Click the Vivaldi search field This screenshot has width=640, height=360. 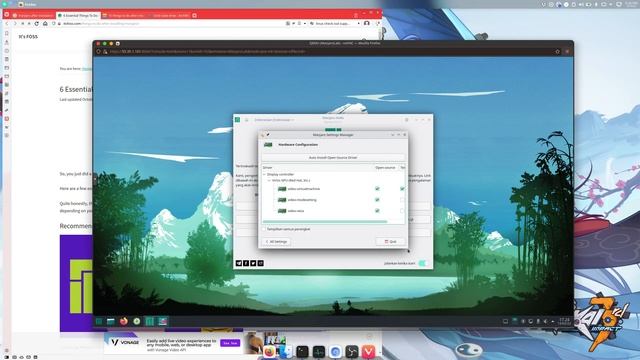click(x=336, y=24)
